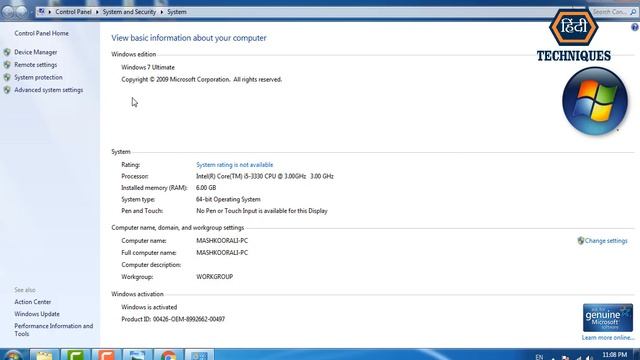The image size is (640, 360).
Task: Open Control Panel Home
Action: coord(41,33)
